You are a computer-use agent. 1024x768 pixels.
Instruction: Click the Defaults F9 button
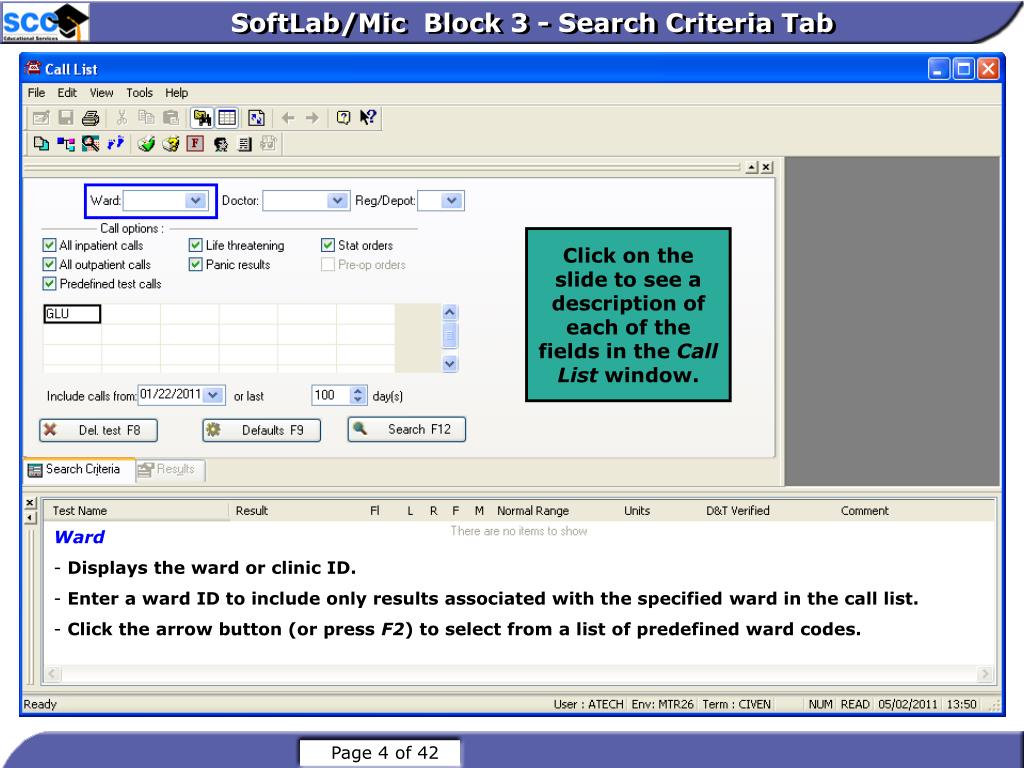point(261,430)
